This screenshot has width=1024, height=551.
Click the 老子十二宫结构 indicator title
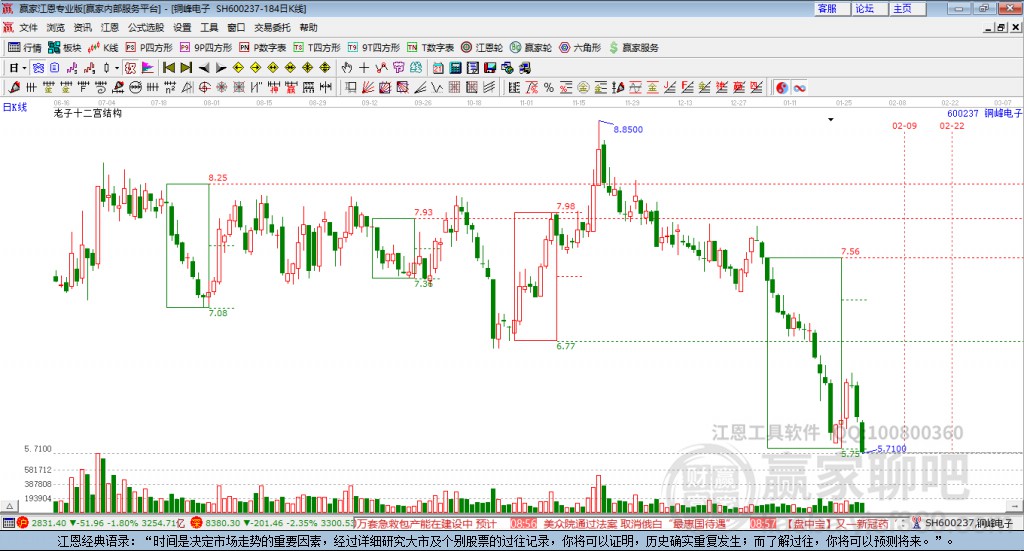[x=88, y=113]
